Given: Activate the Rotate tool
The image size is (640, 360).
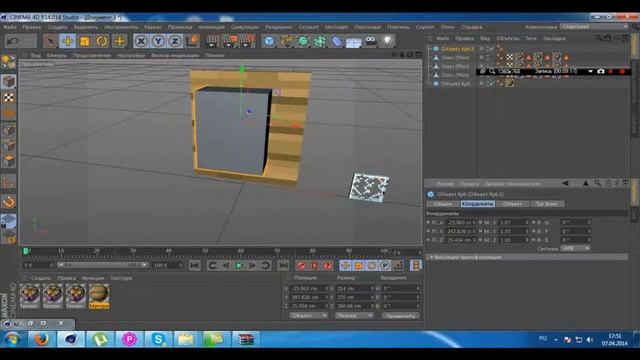Looking at the screenshot, I should click(x=102, y=41).
